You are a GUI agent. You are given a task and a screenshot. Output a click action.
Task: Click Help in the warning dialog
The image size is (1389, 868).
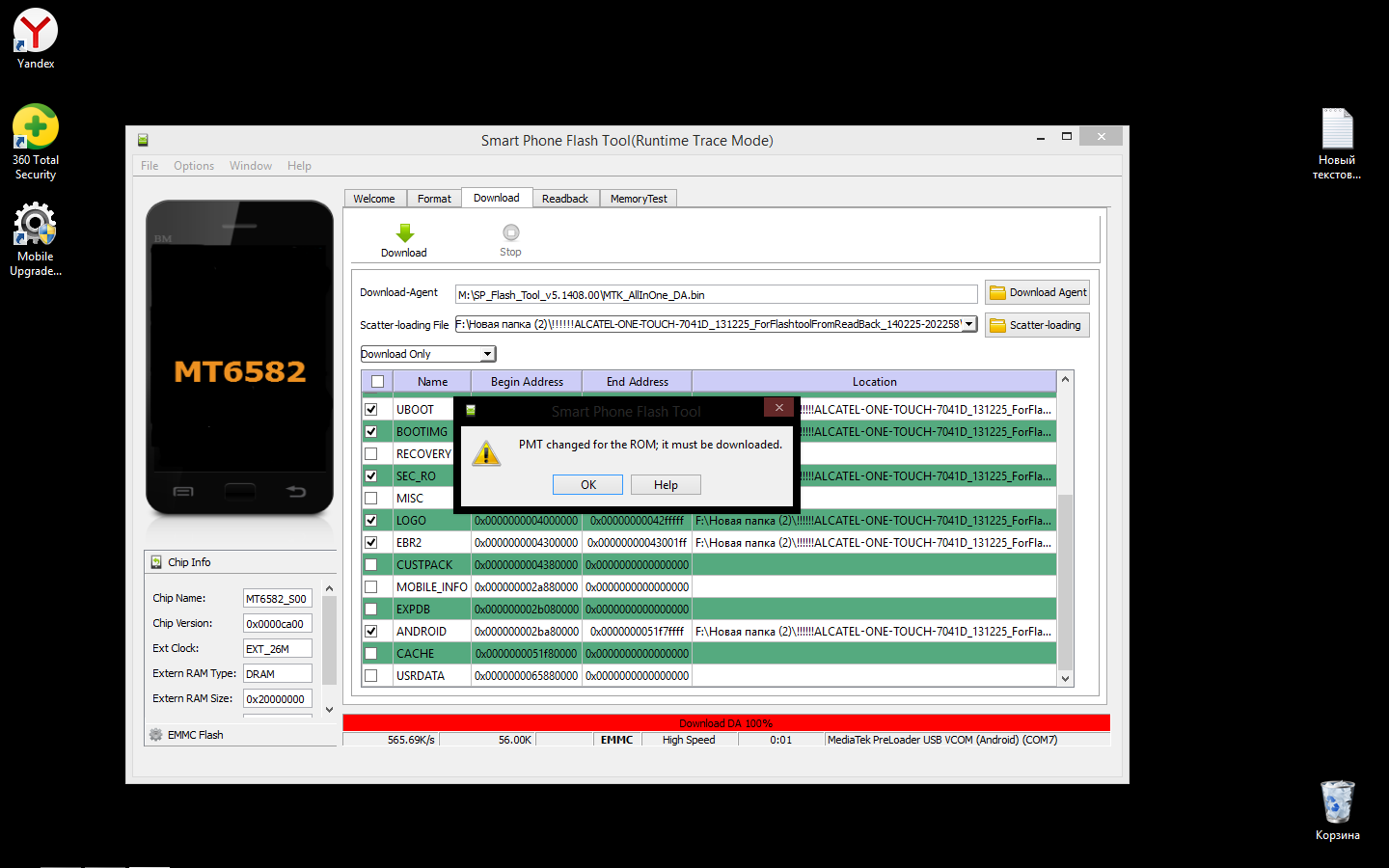(666, 485)
